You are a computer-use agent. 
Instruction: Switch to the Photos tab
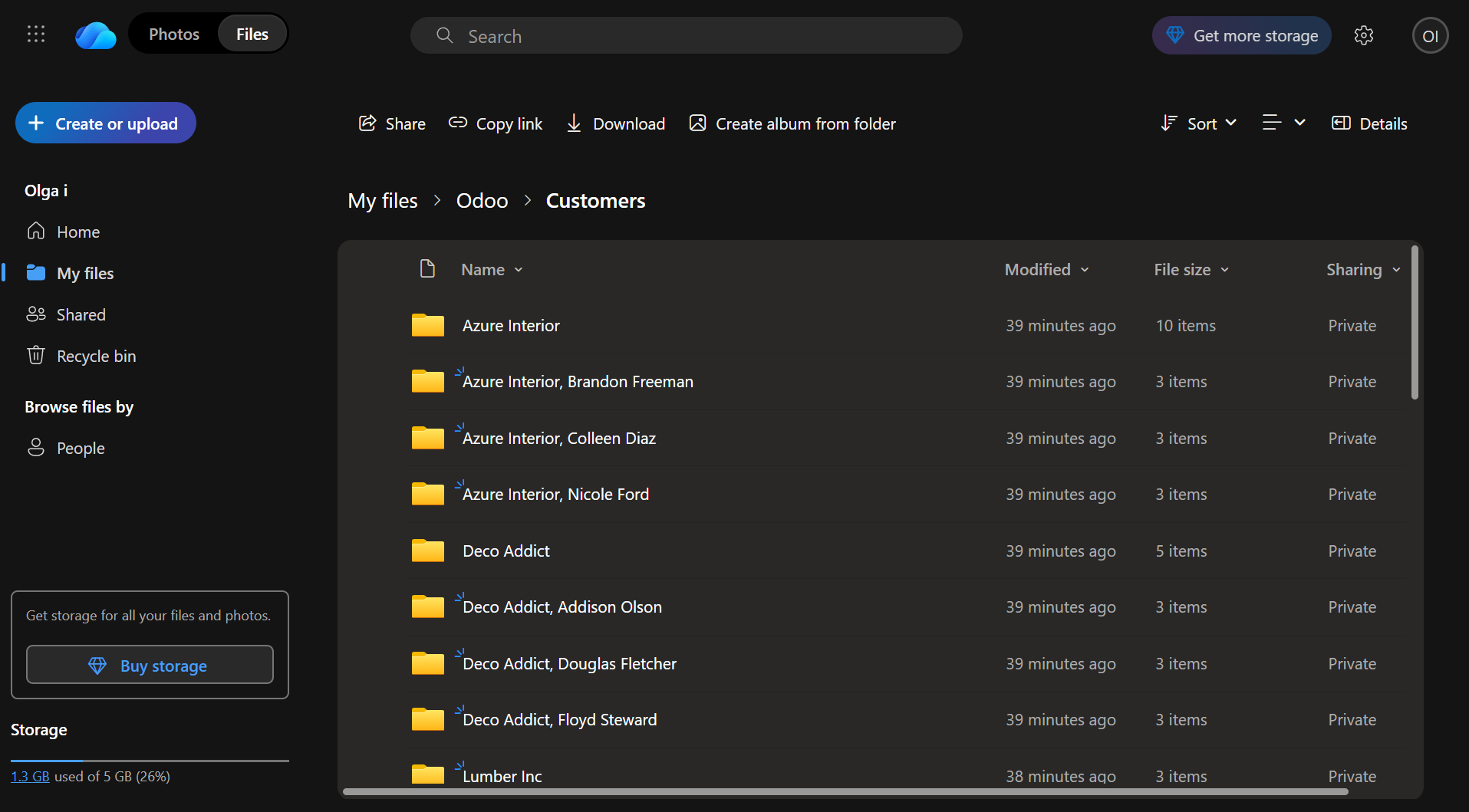(x=174, y=35)
